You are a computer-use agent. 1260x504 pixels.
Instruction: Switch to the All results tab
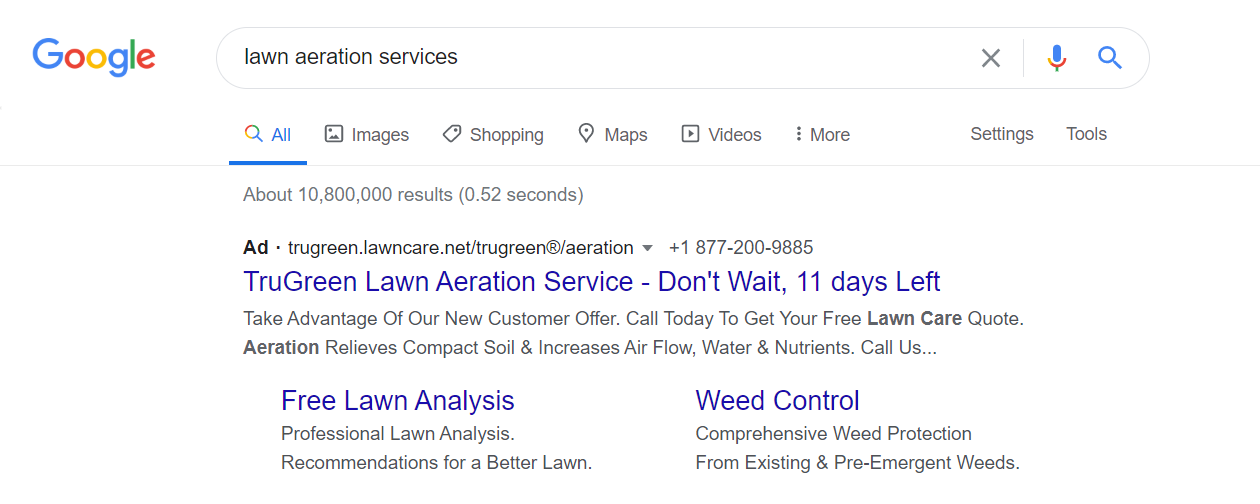268,134
